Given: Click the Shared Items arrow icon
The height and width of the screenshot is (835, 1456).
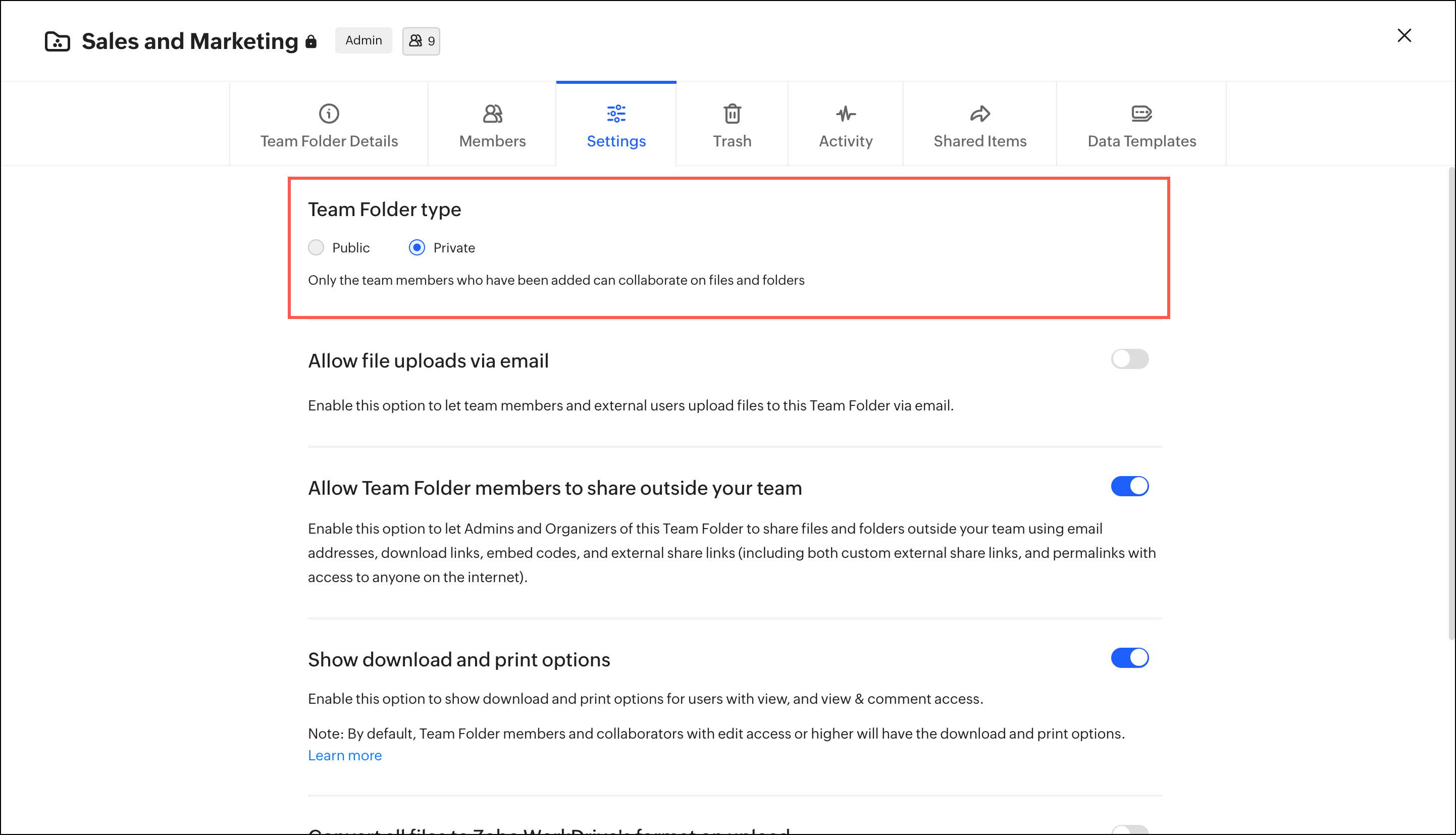Looking at the screenshot, I should [x=979, y=114].
